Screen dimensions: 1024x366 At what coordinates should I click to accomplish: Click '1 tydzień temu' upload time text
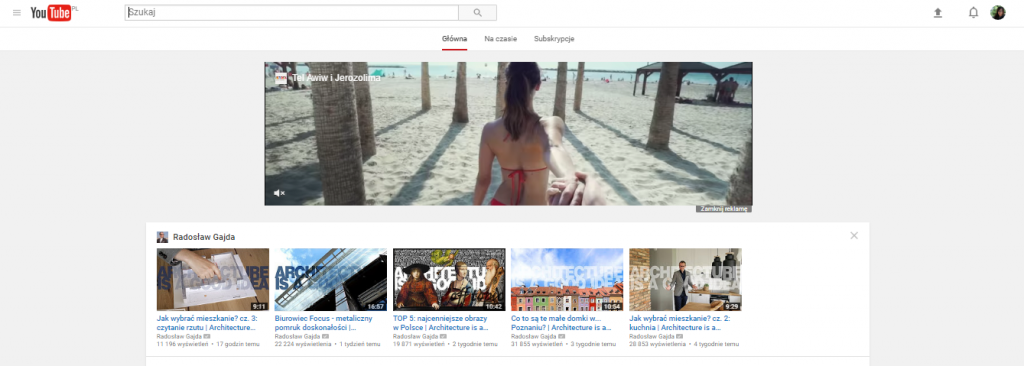(x=360, y=344)
